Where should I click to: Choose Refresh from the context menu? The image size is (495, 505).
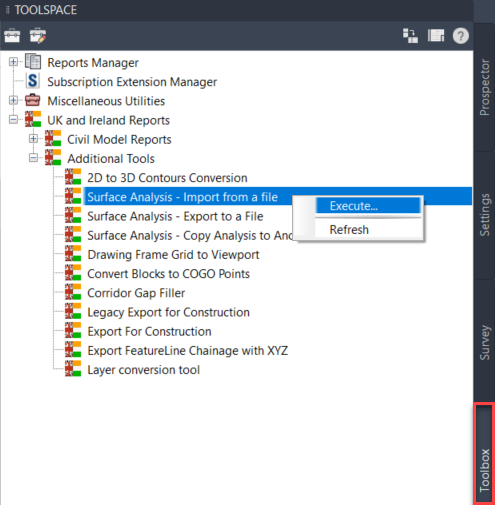(349, 230)
